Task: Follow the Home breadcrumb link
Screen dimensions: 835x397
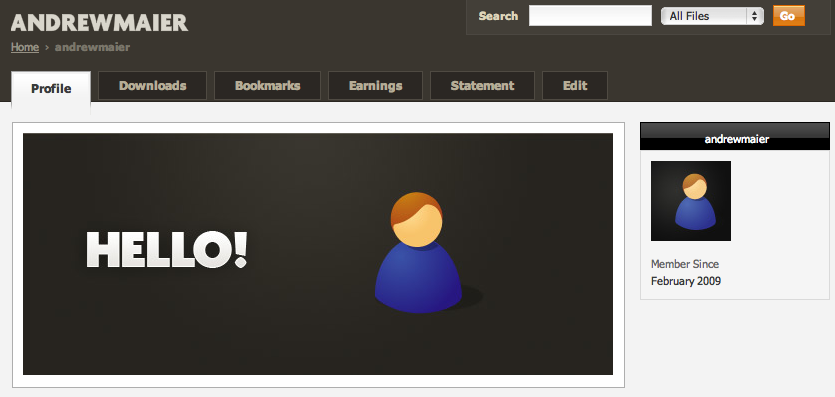Action: click(25, 47)
